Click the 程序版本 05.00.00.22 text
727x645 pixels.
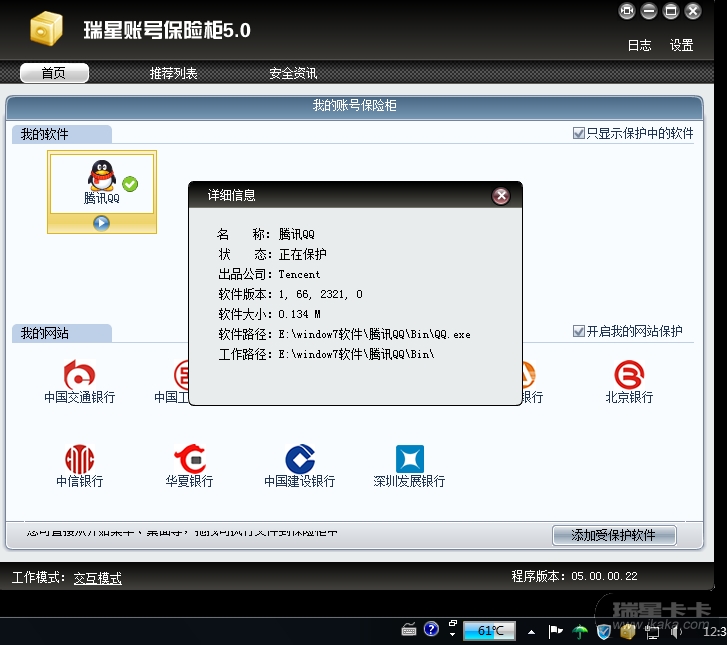pos(574,576)
